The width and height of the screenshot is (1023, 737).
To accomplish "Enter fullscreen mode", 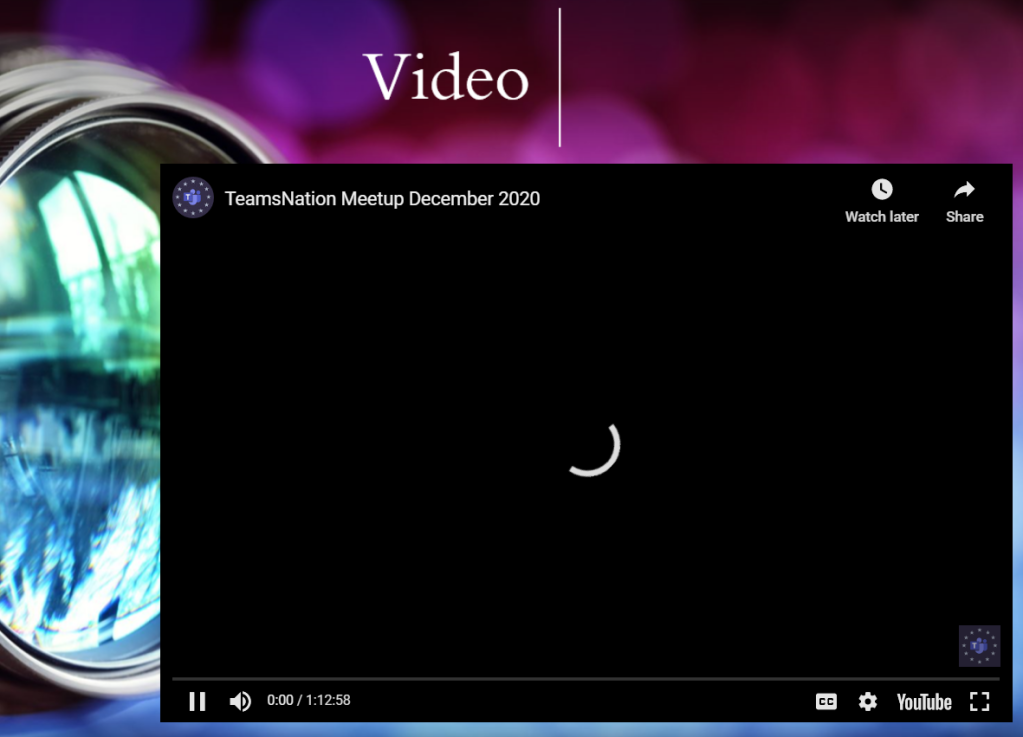I will click(x=980, y=701).
